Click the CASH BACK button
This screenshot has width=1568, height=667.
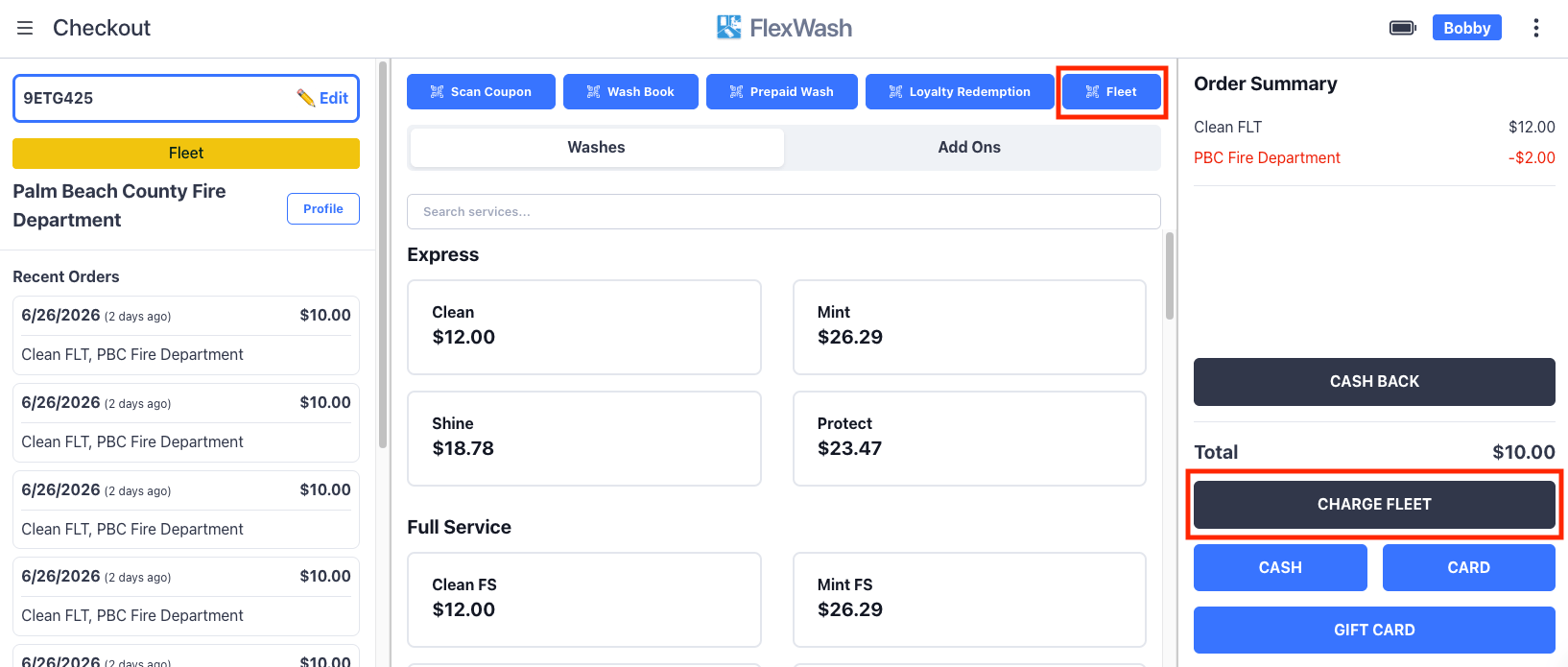click(x=1374, y=382)
